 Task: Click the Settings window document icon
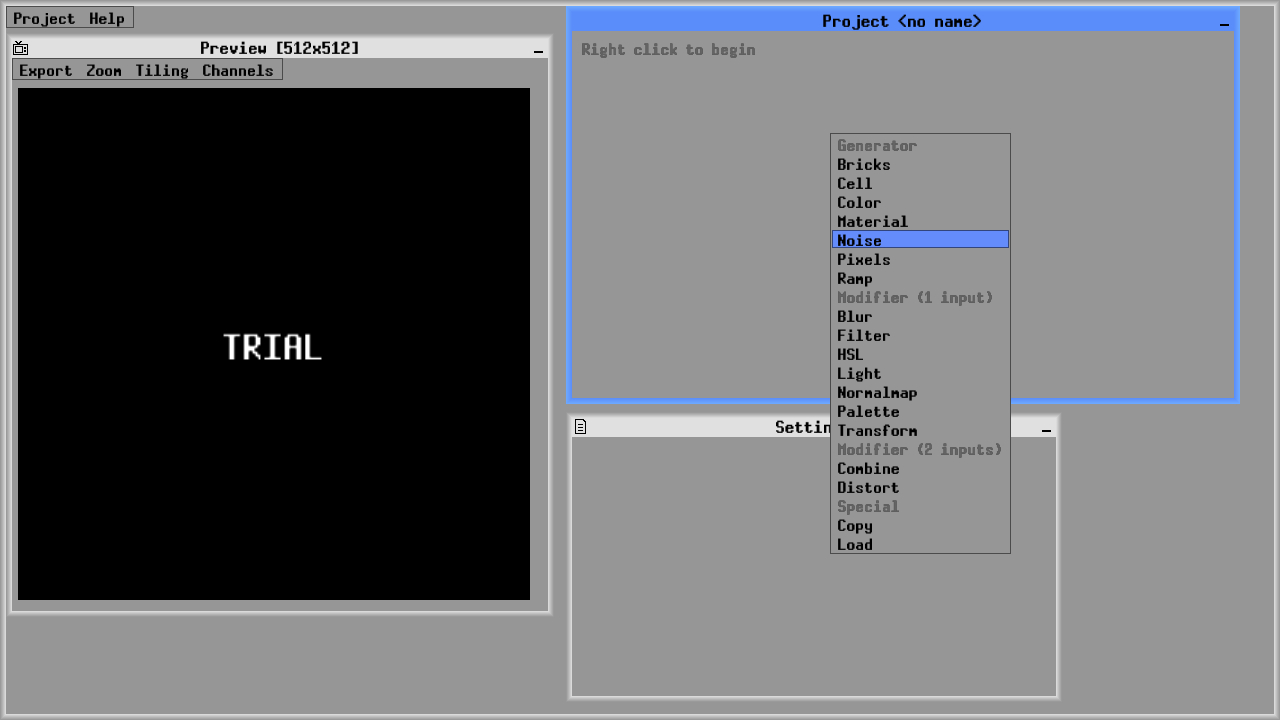click(x=580, y=427)
